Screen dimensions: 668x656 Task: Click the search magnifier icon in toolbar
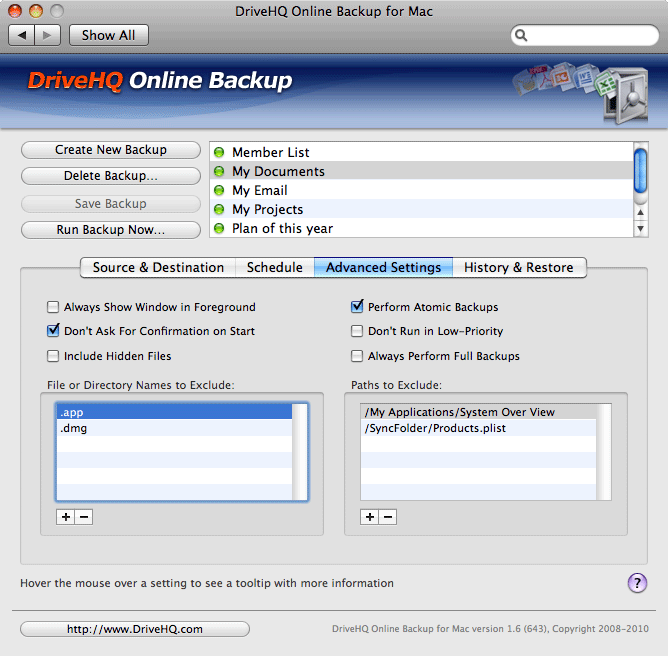pos(521,36)
